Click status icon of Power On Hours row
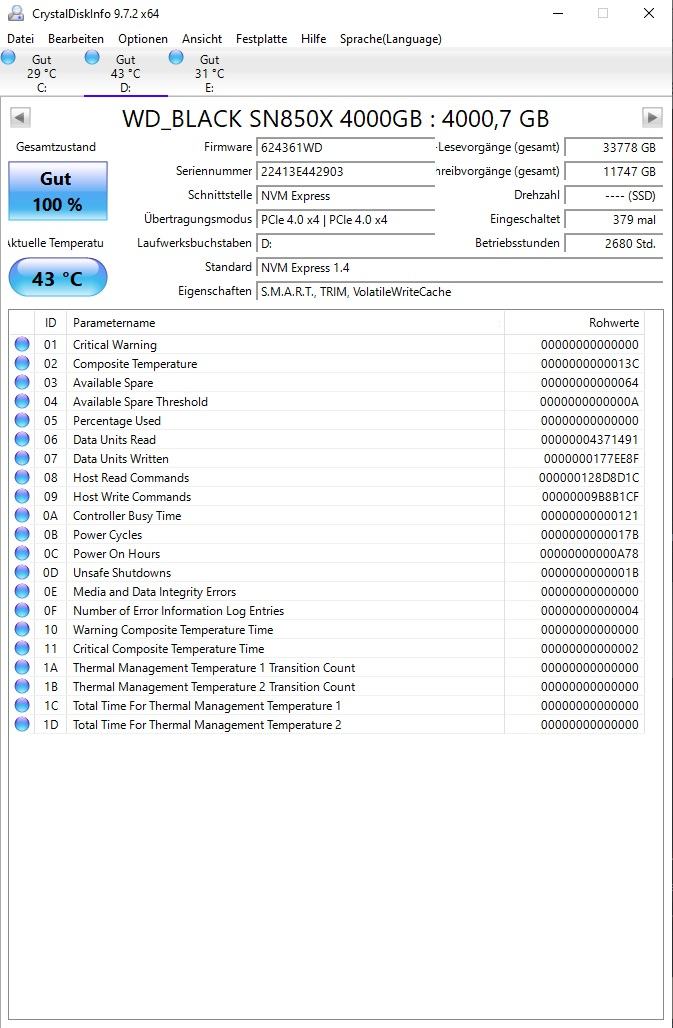Screen dimensions: 673x1028 22,553
